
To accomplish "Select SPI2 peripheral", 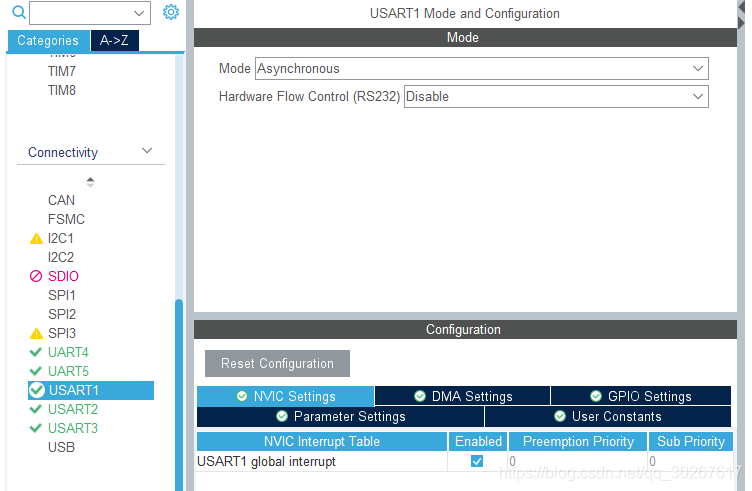I will point(62,315).
